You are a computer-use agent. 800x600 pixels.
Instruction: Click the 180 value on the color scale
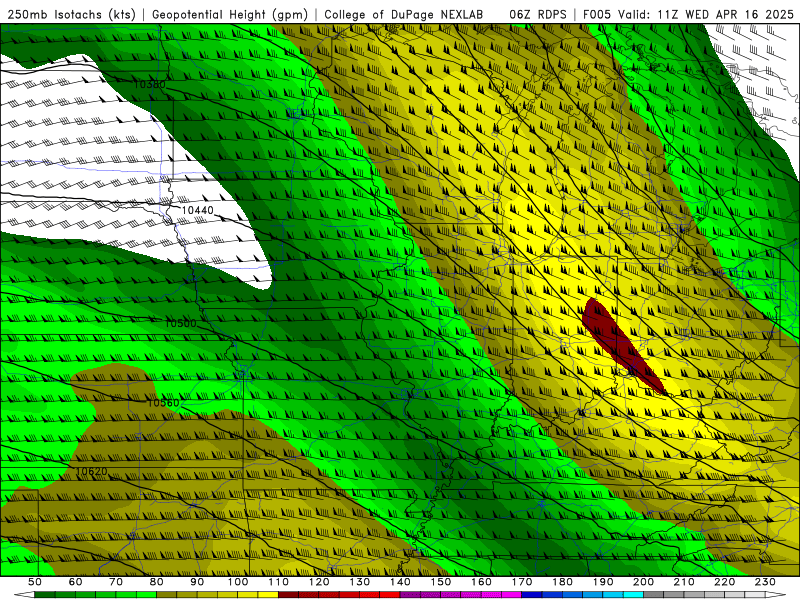pyautogui.click(x=562, y=582)
